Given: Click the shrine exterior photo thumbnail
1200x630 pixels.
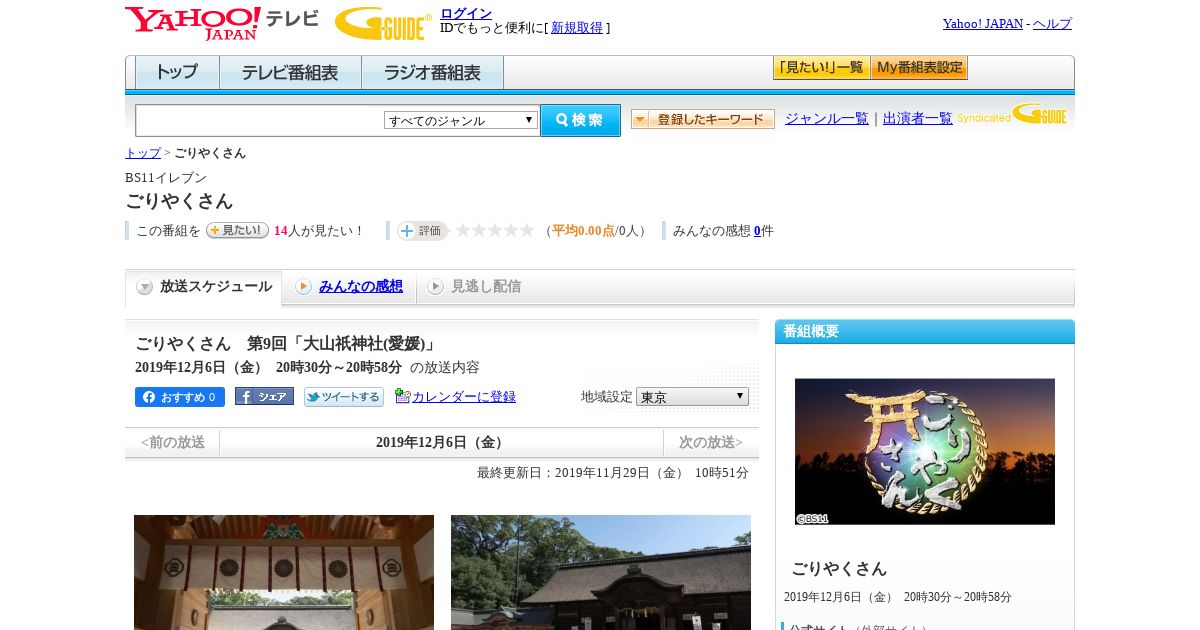Looking at the screenshot, I should pyautogui.click(x=601, y=572).
